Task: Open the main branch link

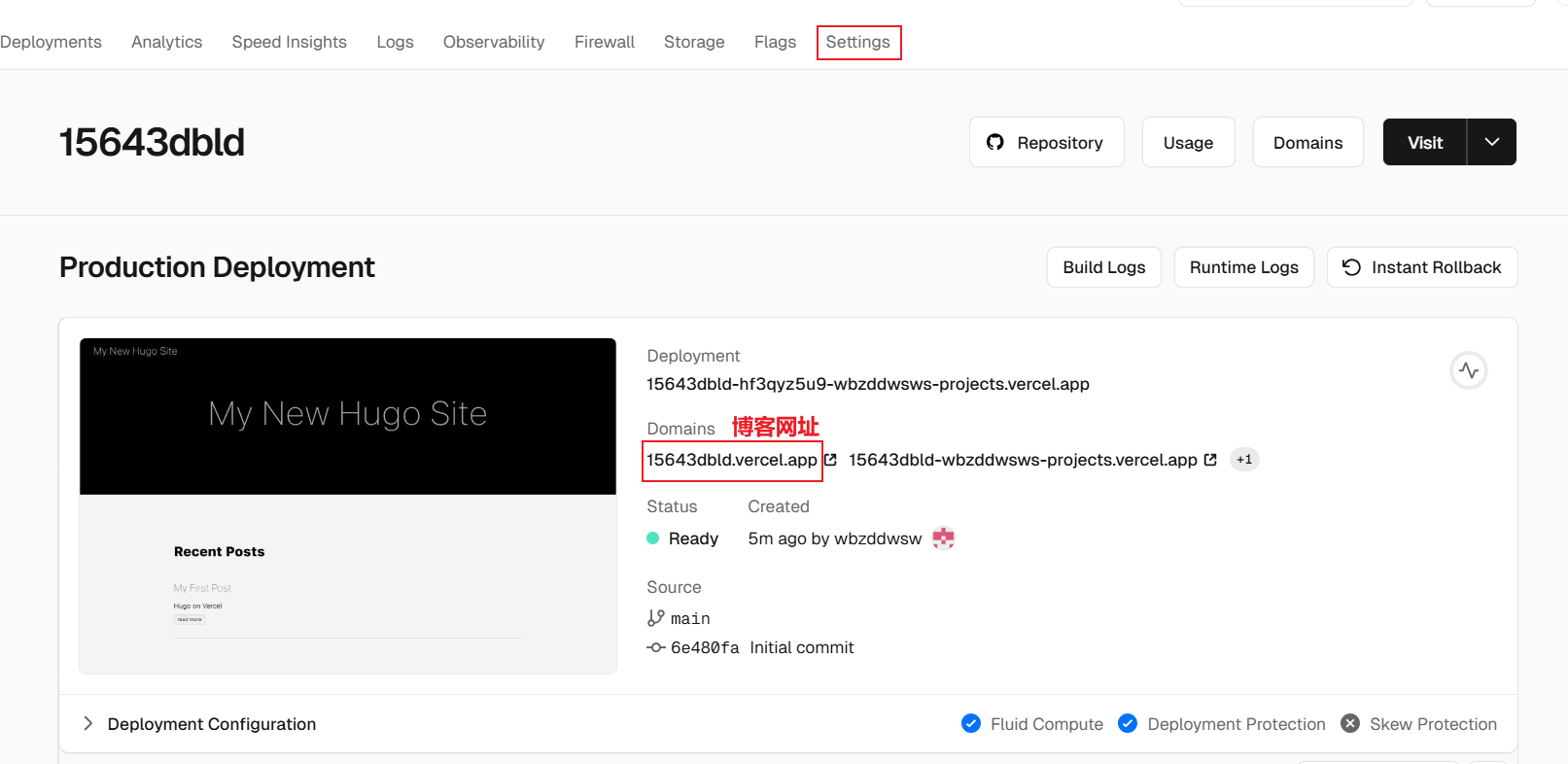Action: pyautogui.click(x=690, y=618)
